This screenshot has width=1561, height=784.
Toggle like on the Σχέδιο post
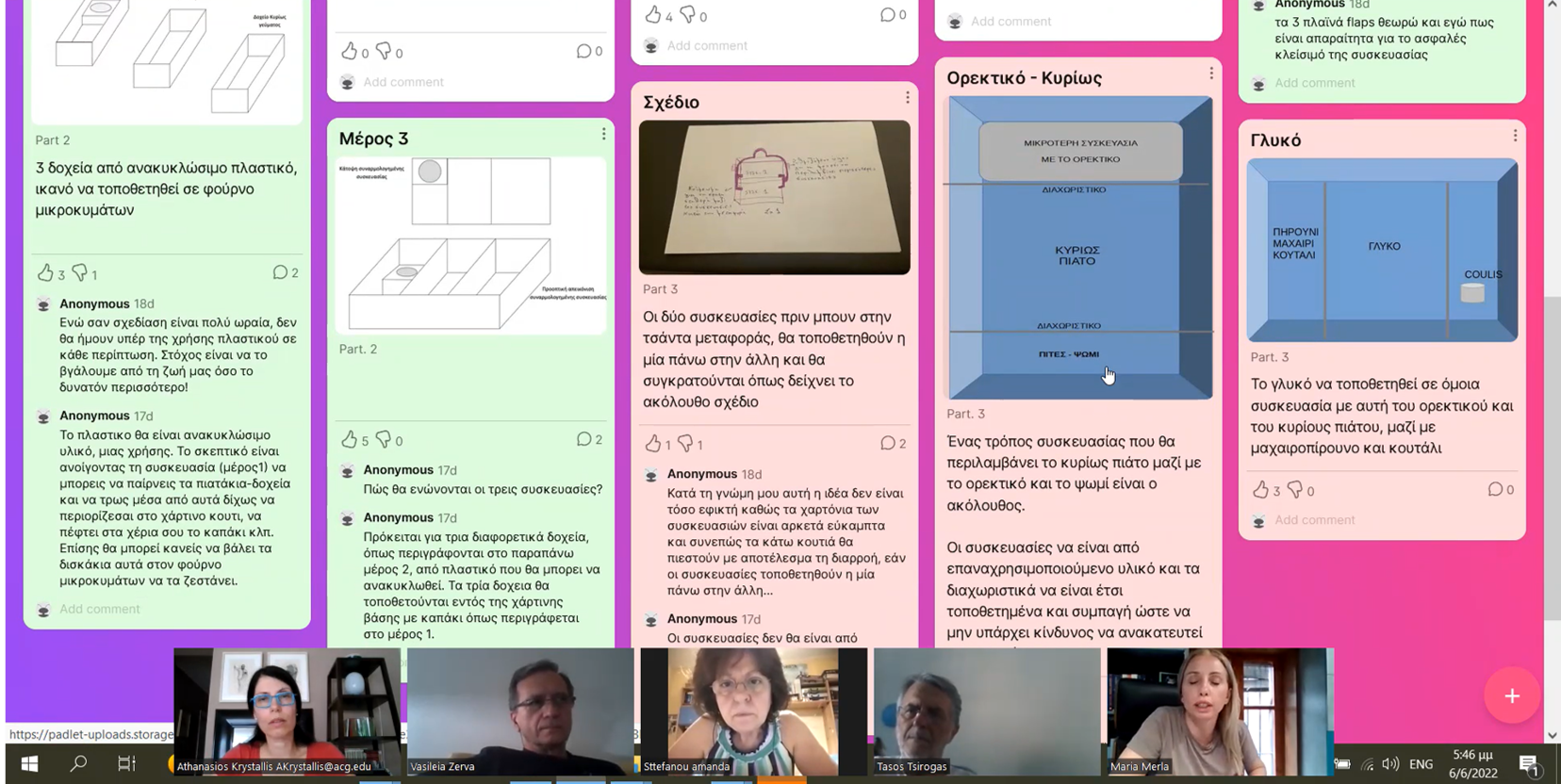click(x=653, y=444)
